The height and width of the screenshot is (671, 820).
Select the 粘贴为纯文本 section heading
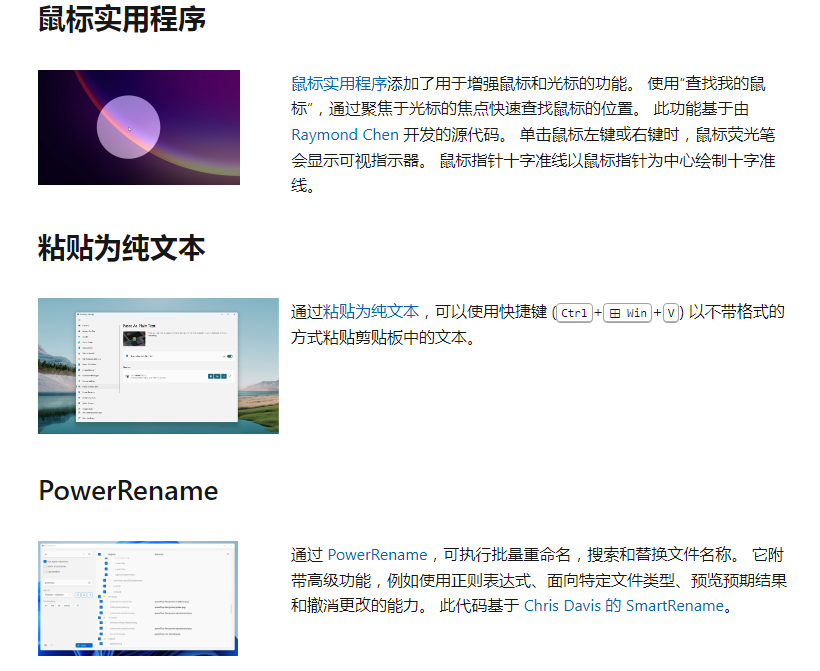tap(121, 248)
